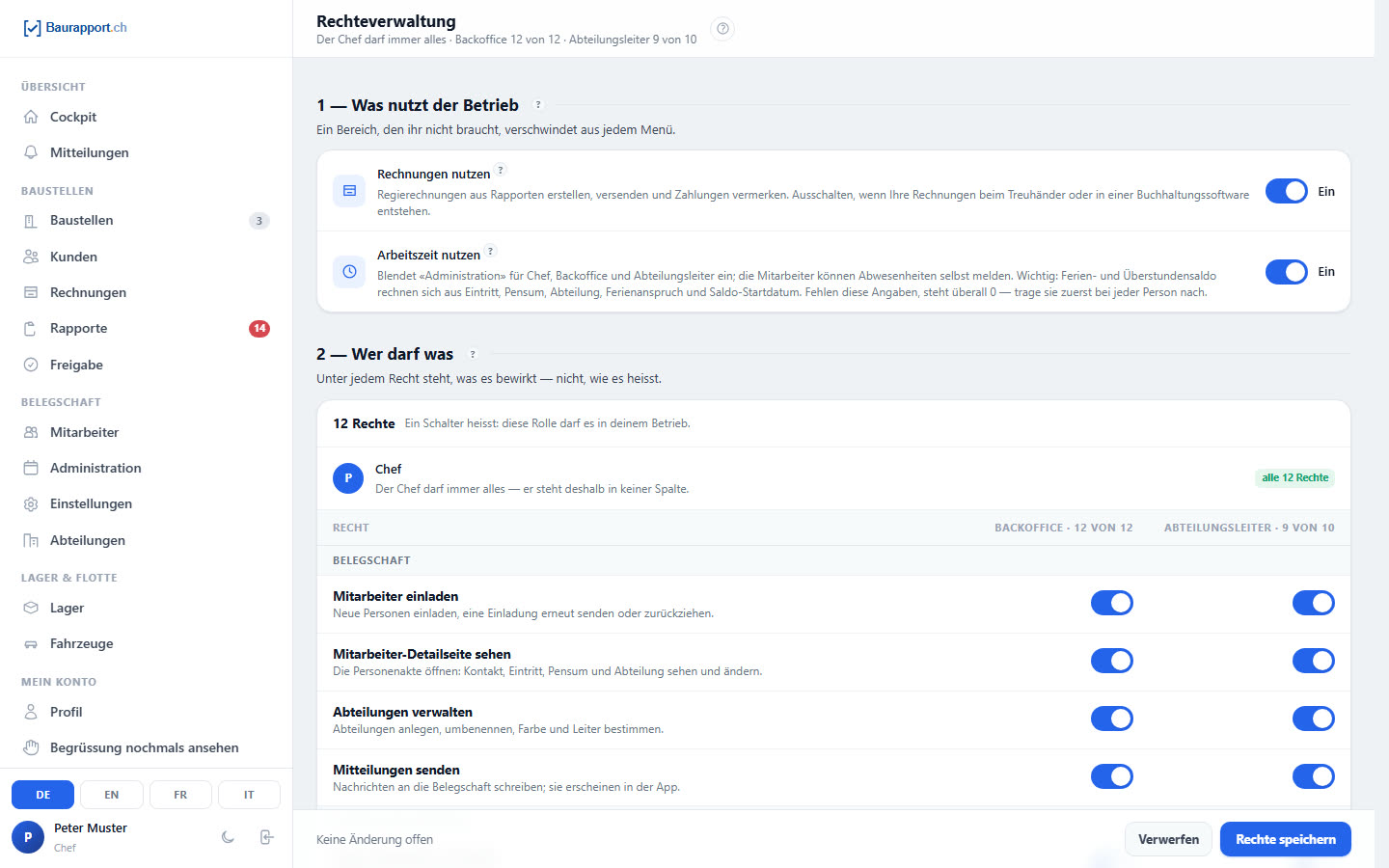Screen dimensions: 1389x868
Task: Toggle Backoffice right for Mitarbeiter-Detailseite sehen
Action: coord(1112,661)
